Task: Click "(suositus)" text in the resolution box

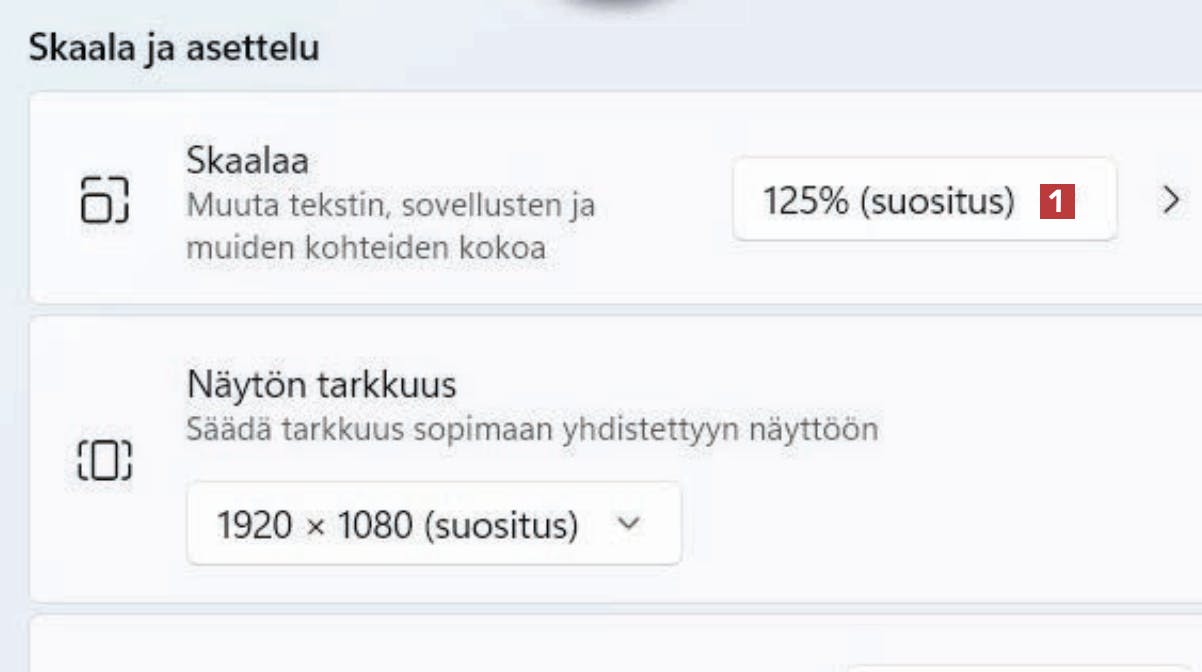Action: click(x=501, y=524)
